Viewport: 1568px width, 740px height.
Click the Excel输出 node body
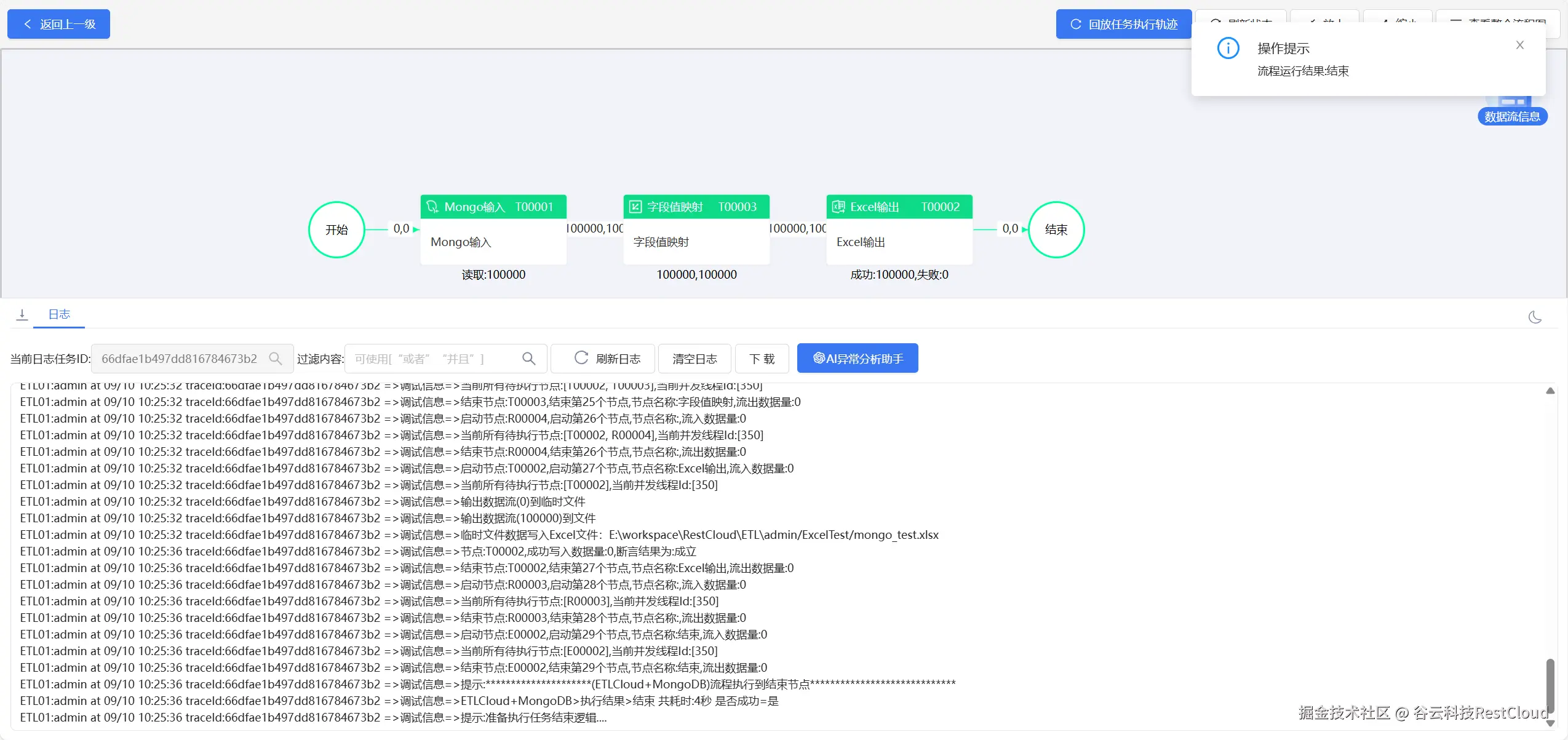[x=899, y=242]
